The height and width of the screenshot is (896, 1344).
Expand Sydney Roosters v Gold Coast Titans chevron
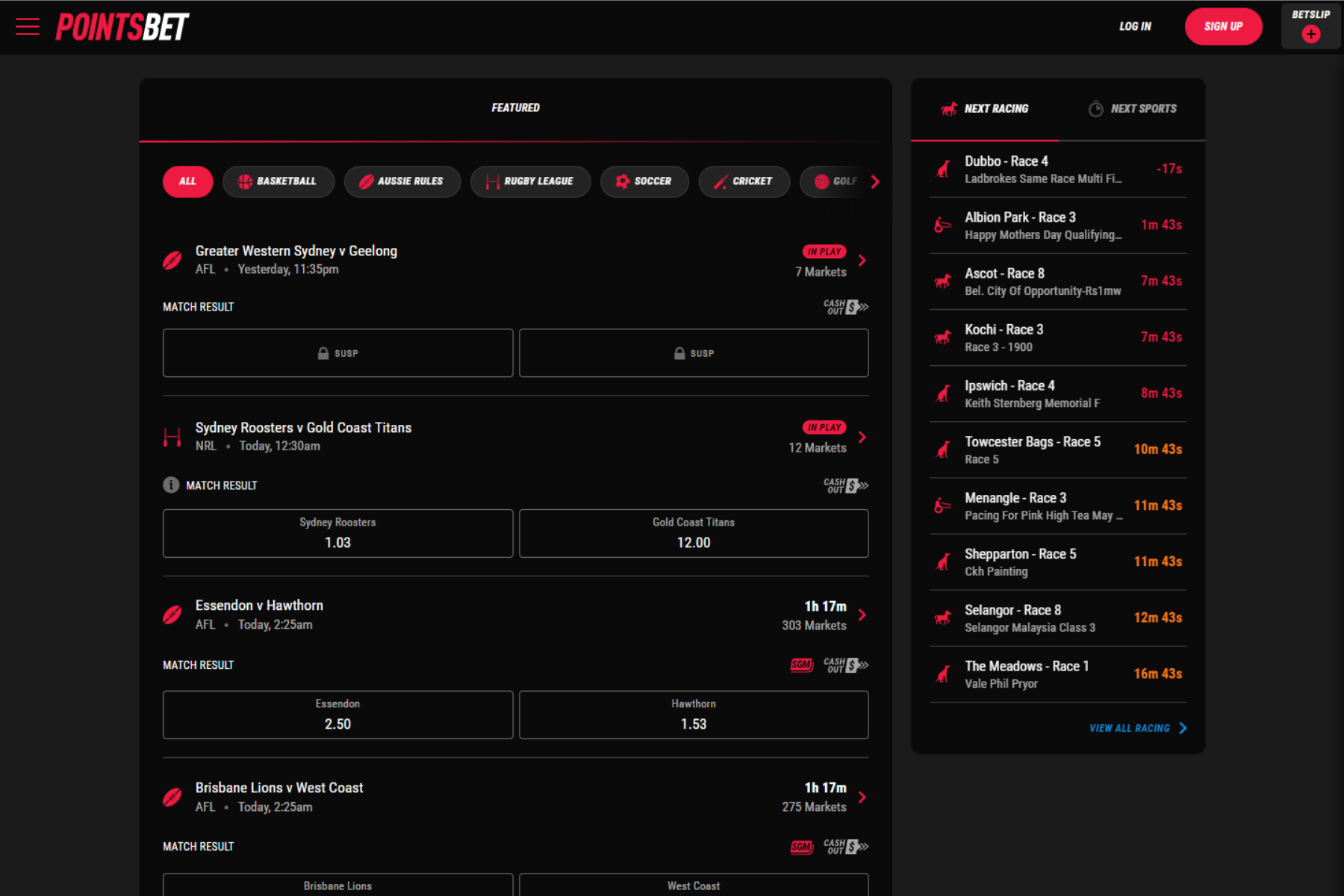tap(862, 437)
